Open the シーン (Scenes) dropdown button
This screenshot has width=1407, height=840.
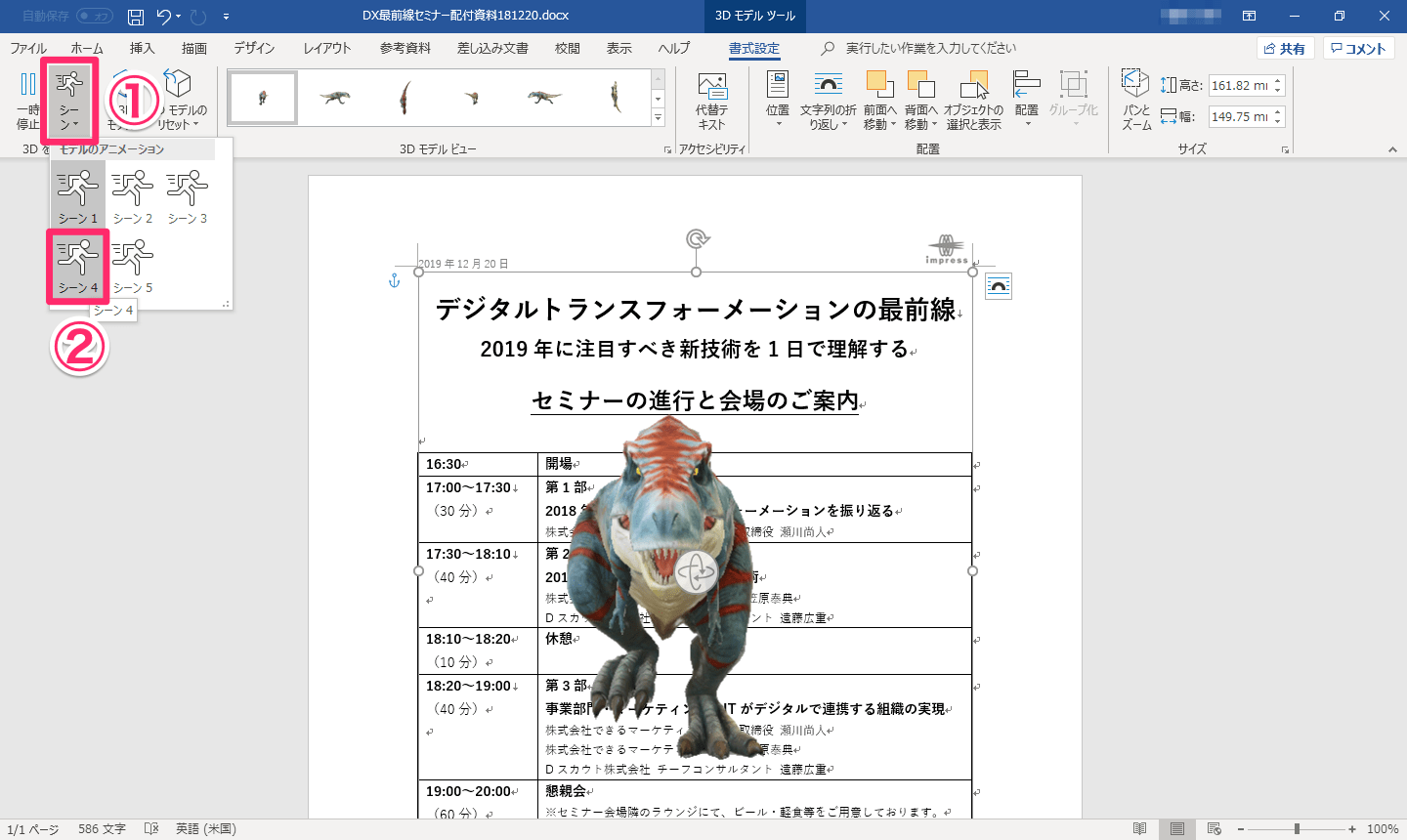[x=68, y=101]
